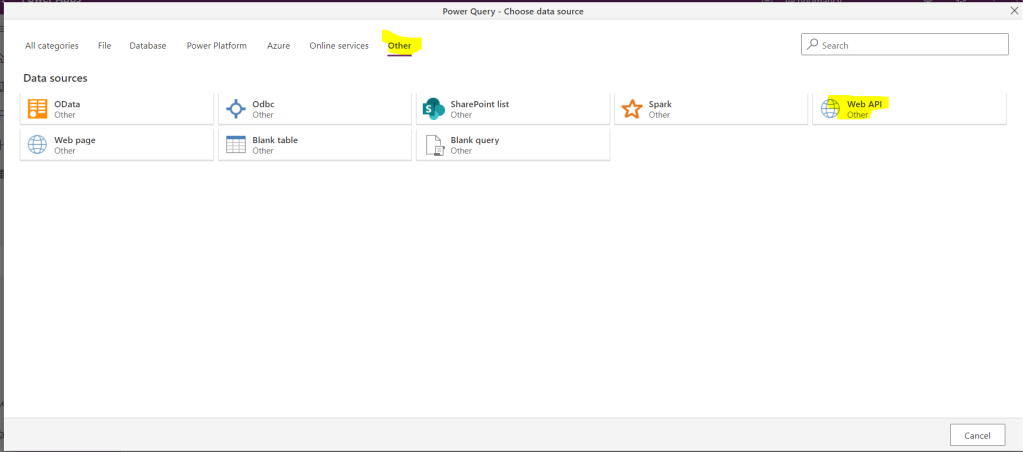Switch to the All categories tab
Image resolution: width=1023 pixels, height=452 pixels.
[52, 46]
